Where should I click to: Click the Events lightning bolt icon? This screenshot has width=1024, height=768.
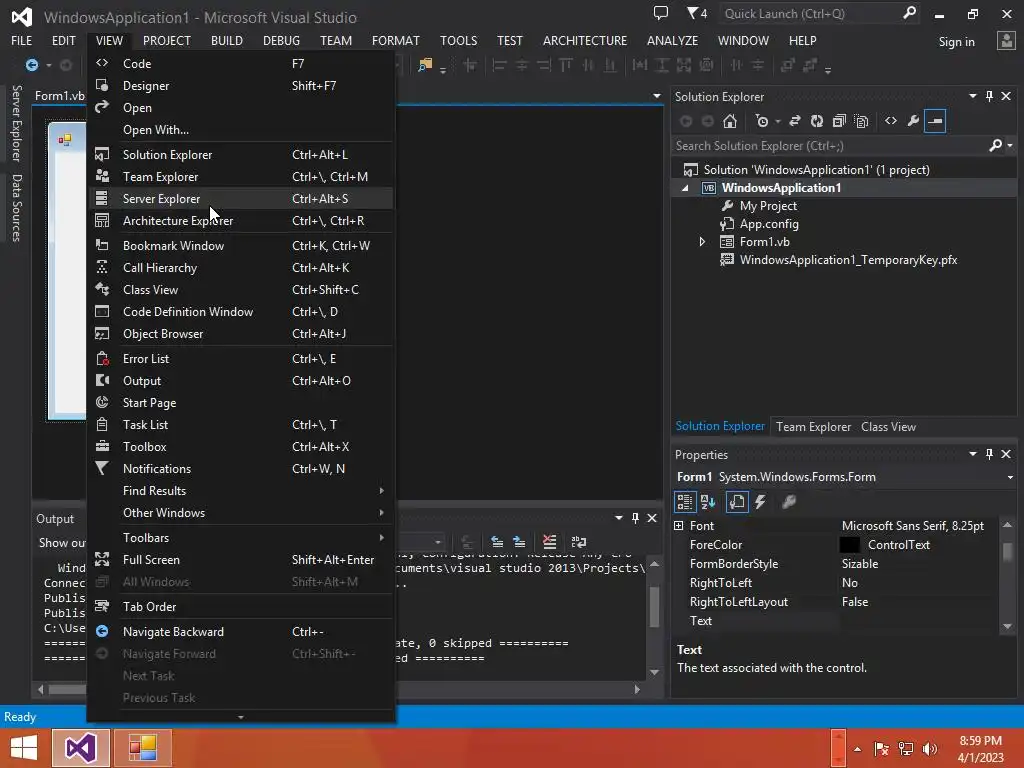pos(760,502)
